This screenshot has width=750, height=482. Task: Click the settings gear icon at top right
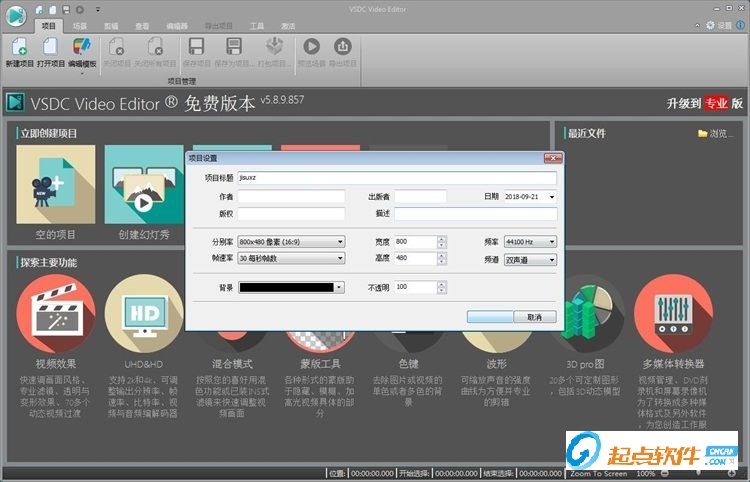click(710, 25)
